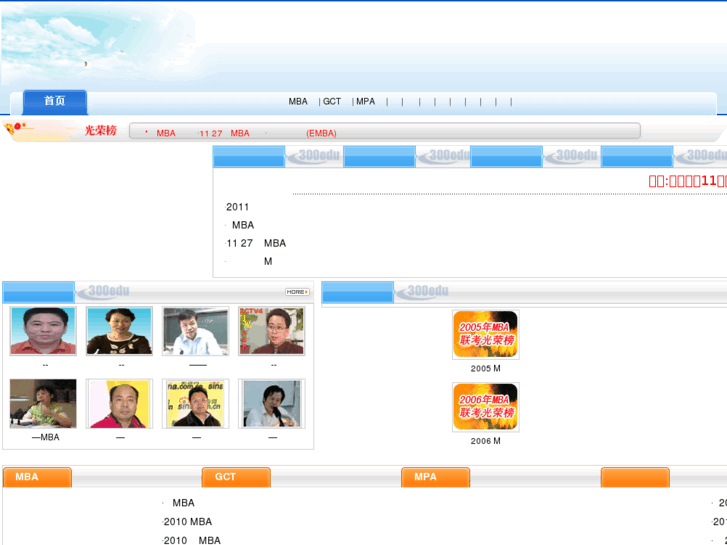Click the red headline containing 11

[687, 181]
